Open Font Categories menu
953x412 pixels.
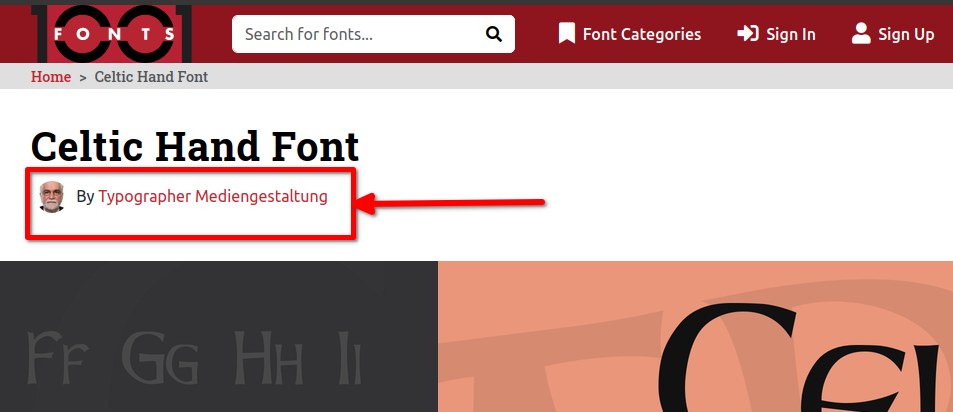pyautogui.click(x=630, y=34)
